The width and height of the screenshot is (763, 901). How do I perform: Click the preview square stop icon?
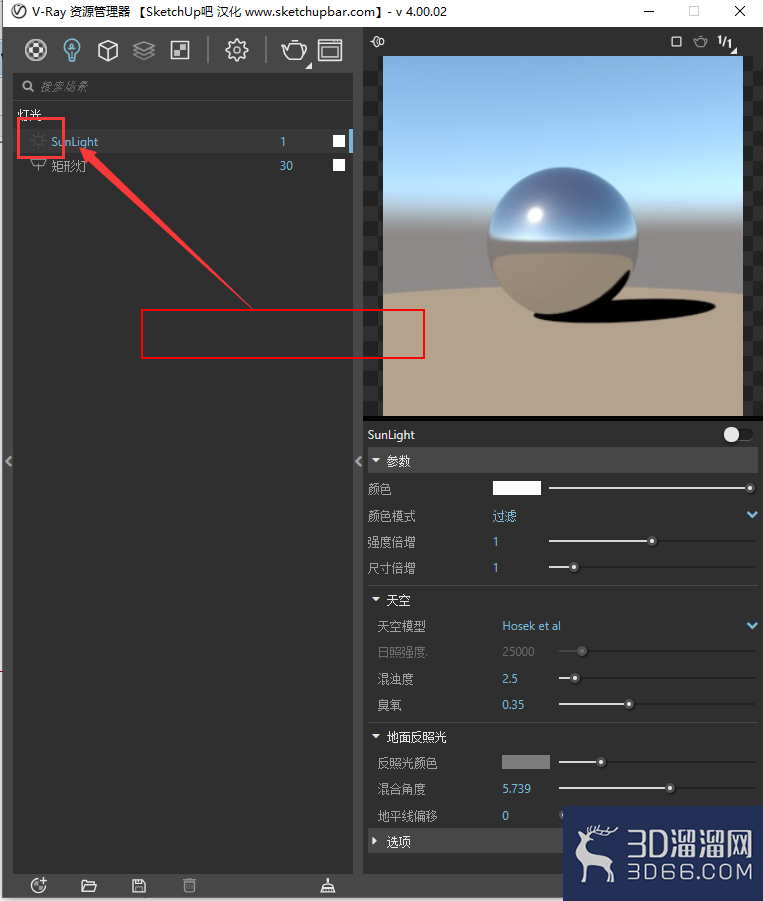coord(676,41)
